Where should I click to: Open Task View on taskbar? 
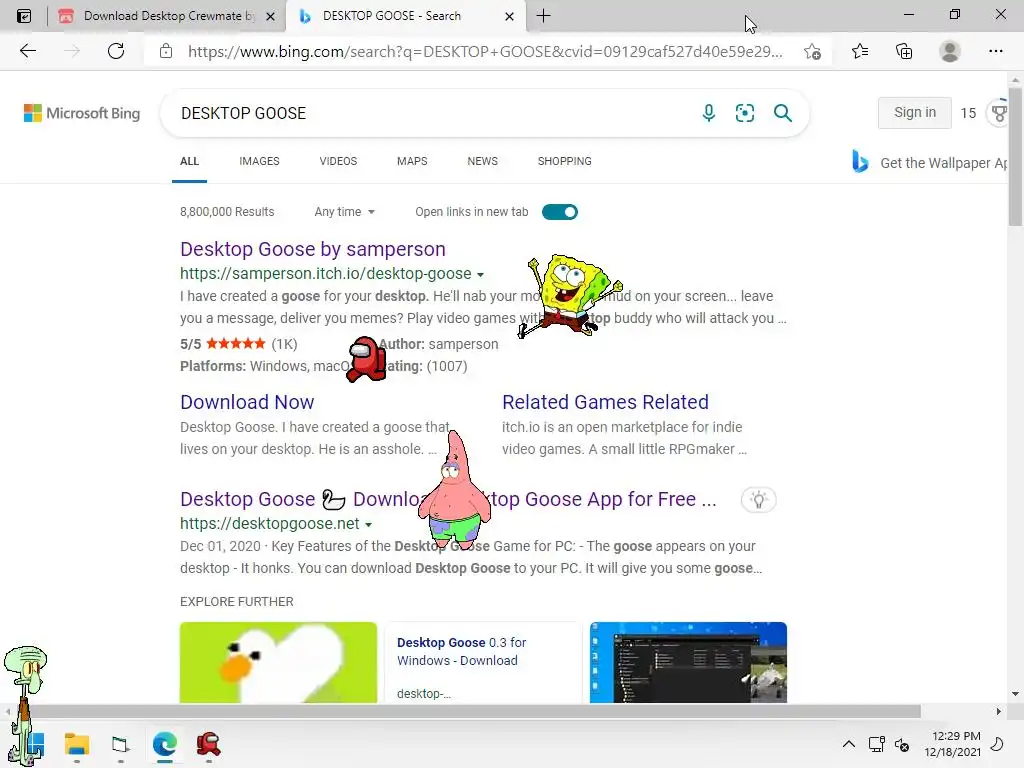(120, 744)
